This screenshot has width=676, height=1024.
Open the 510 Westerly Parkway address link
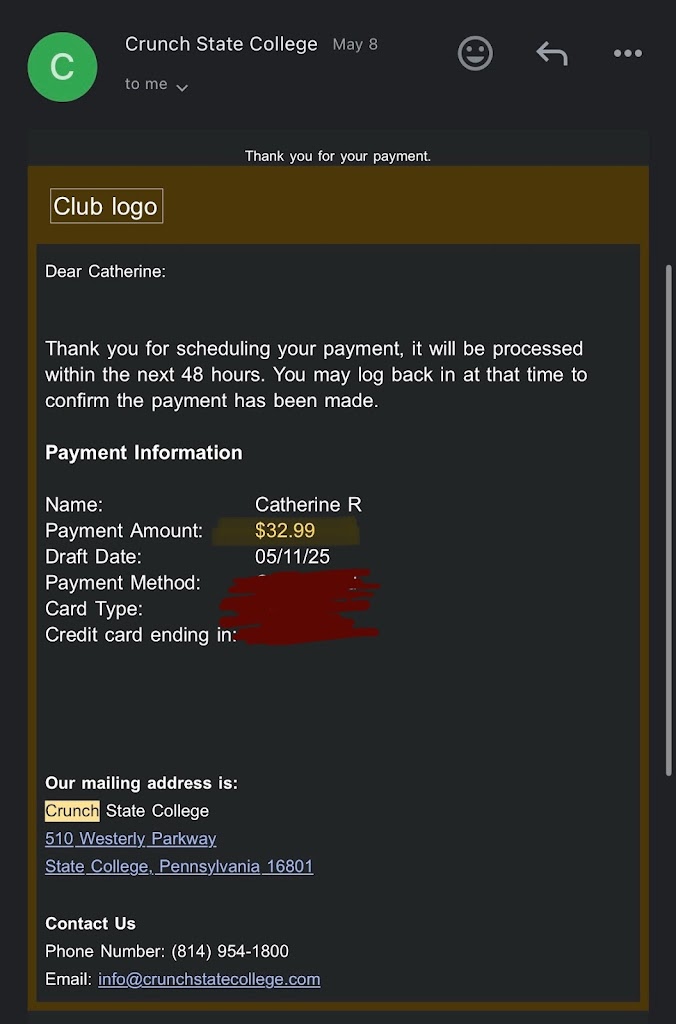pos(130,838)
